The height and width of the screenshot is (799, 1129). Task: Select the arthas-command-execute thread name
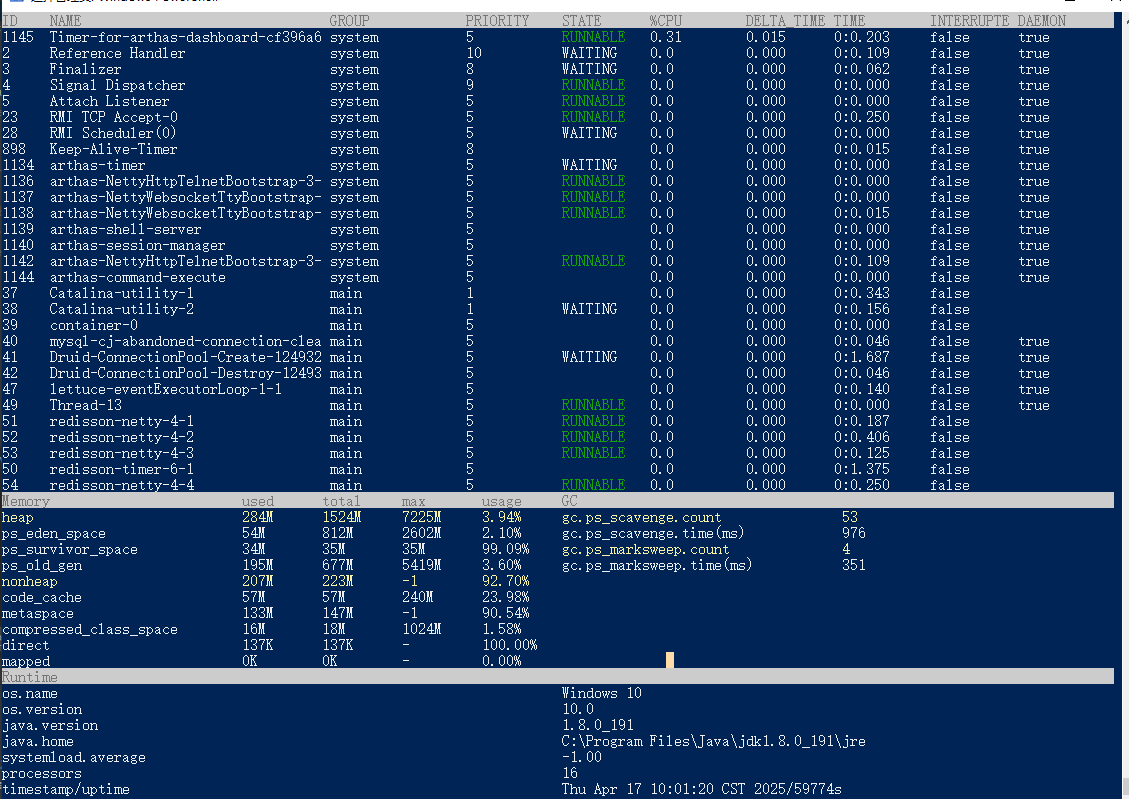coord(137,277)
